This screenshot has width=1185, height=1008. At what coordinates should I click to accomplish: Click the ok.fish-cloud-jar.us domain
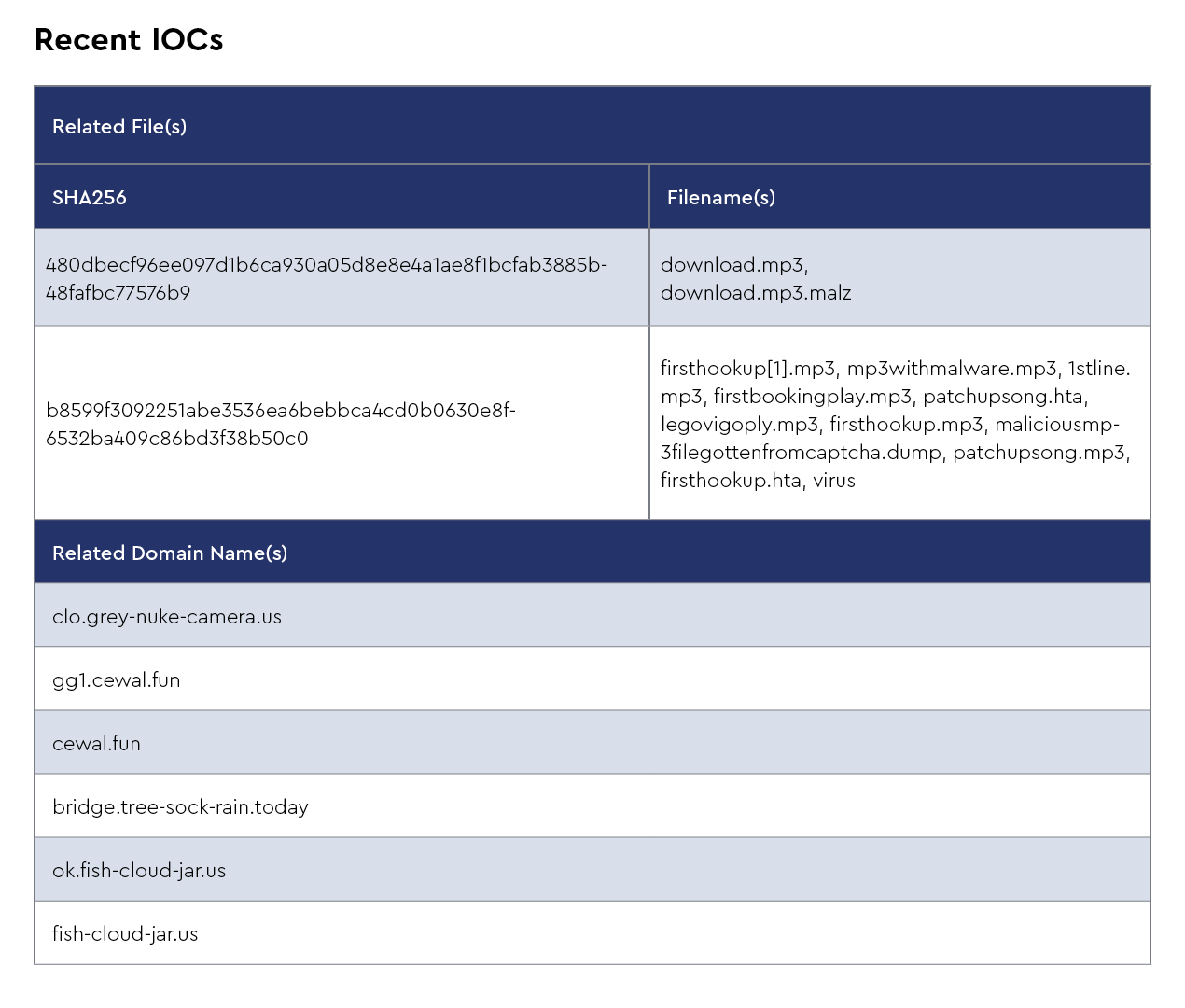coord(139,871)
